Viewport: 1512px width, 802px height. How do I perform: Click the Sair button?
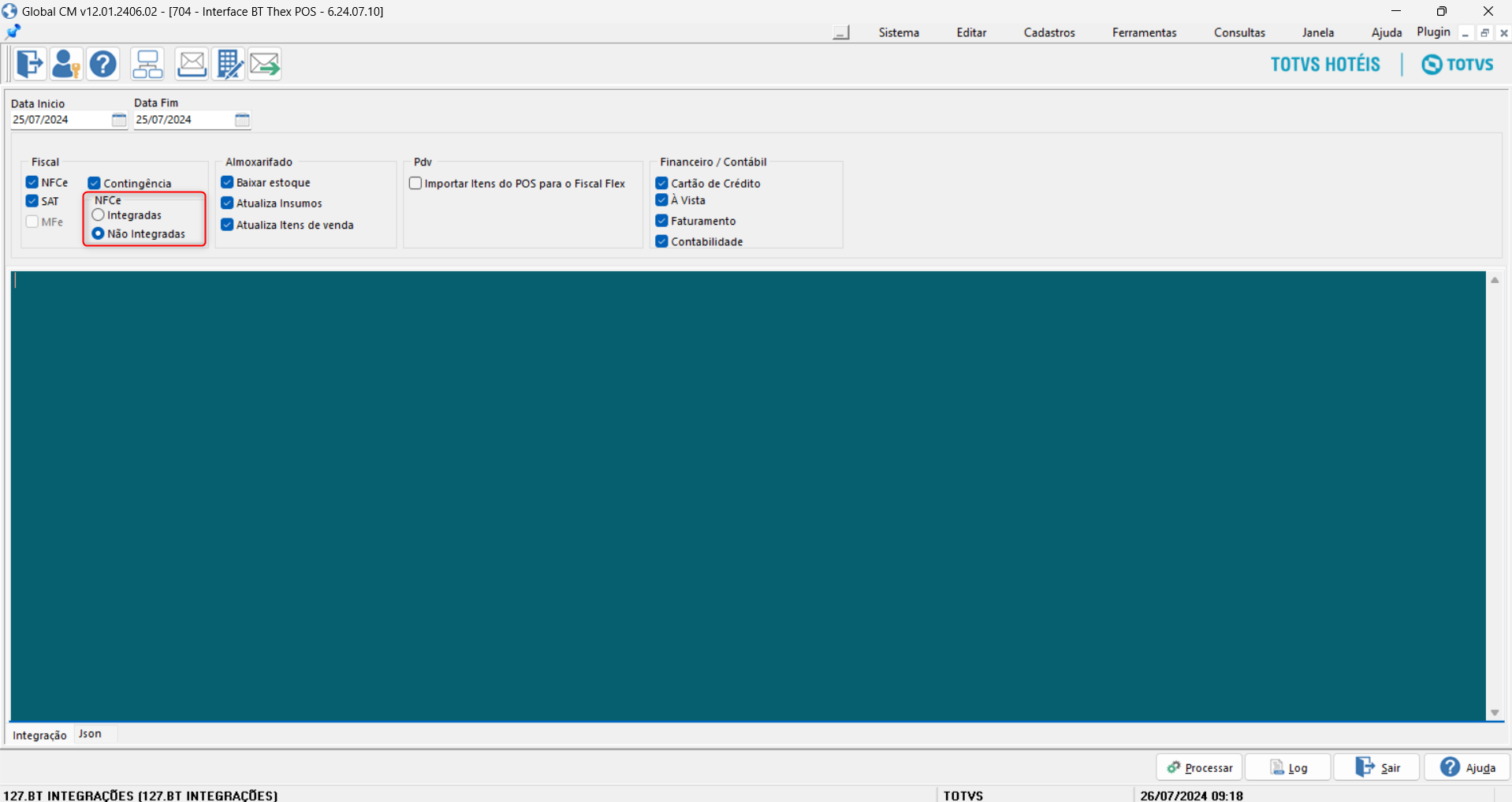tap(1377, 767)
